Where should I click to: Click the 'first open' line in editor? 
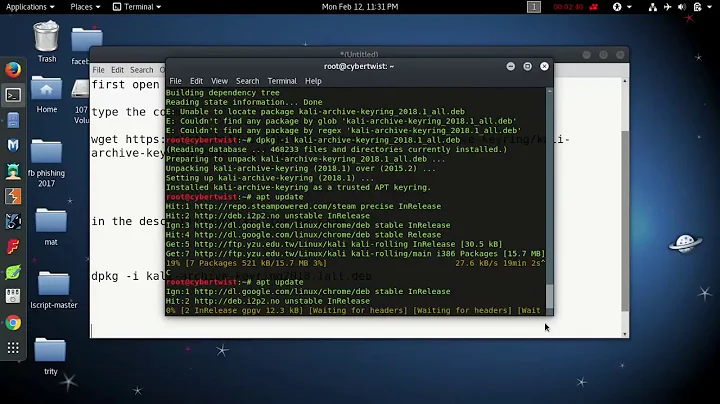click(x=125, y=84)
